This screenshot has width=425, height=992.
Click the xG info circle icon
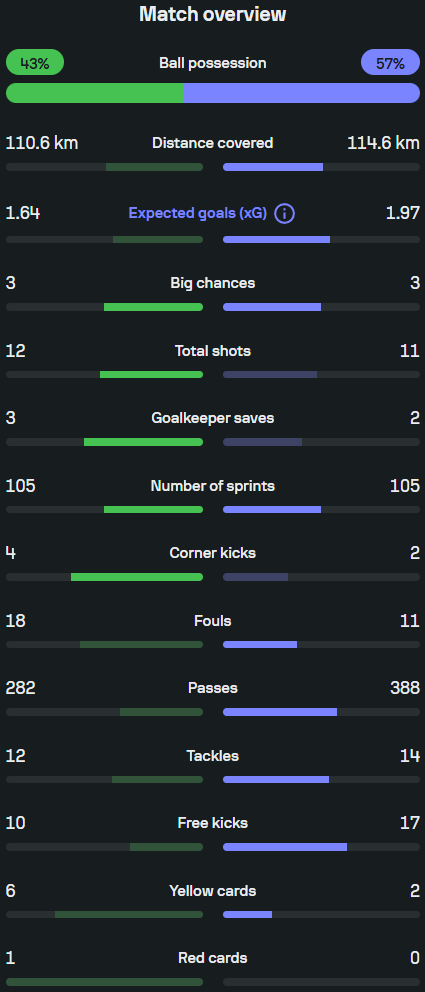[285, 214]
